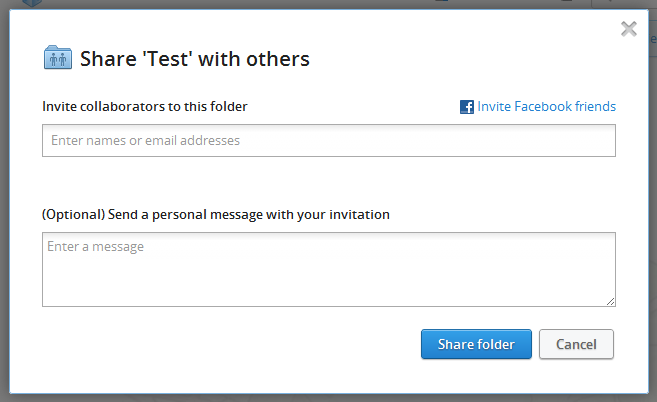
Task: Click the 'Enter names or email addresses' placeholder
Action: [145, 141]
